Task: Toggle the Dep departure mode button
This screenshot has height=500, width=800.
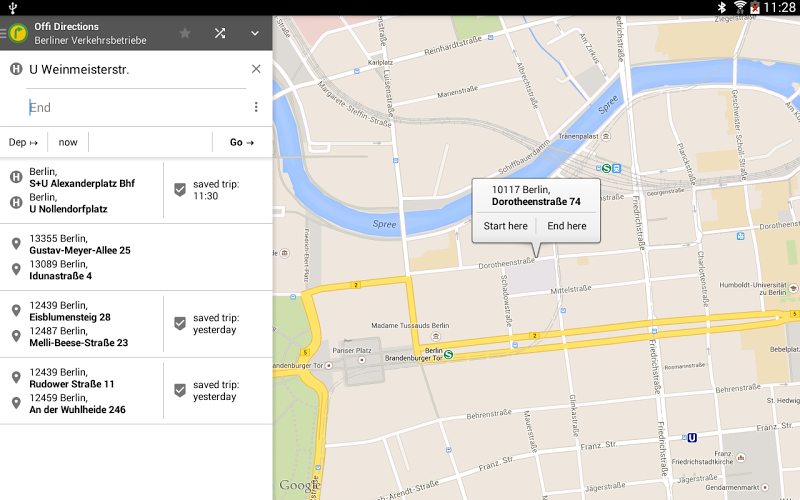Action: pos(24,142)
